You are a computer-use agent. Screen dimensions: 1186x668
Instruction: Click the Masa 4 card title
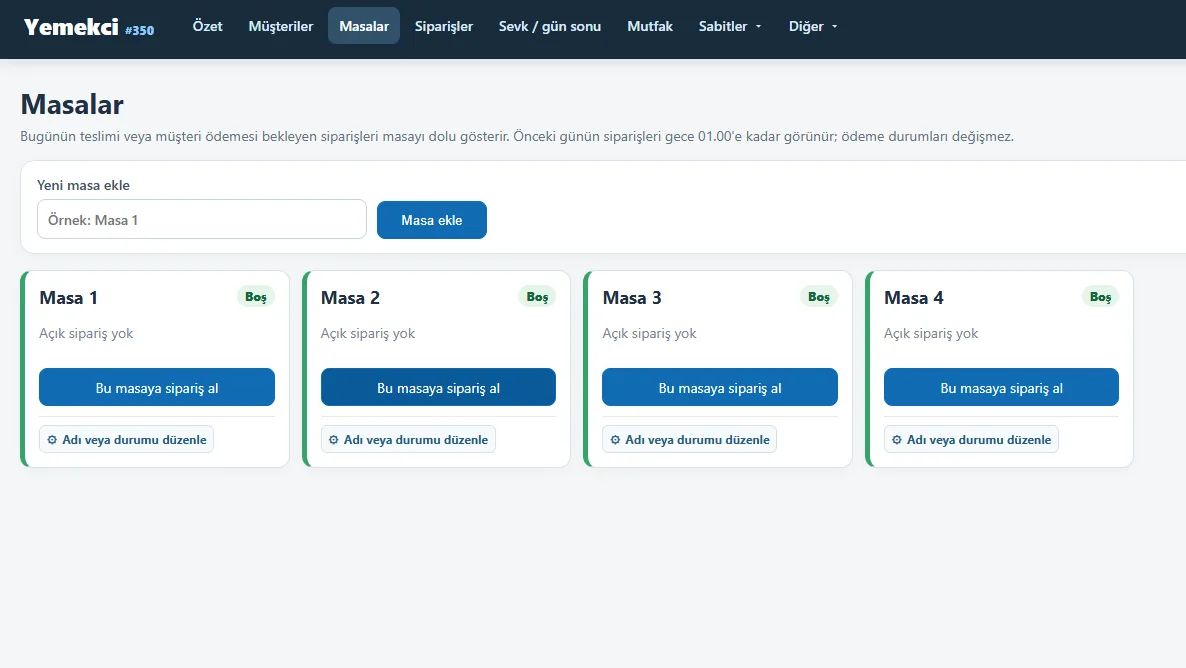point(914,298)
